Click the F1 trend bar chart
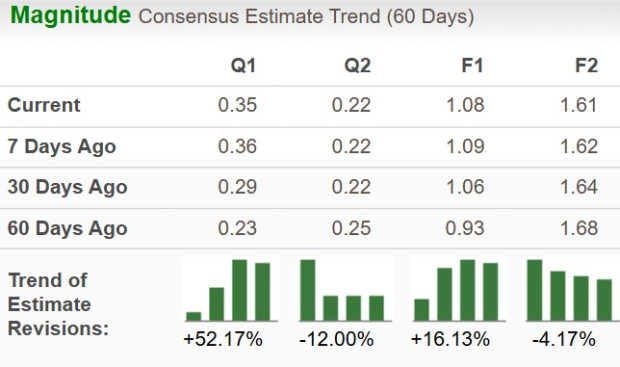The height and width of the screenshot is (367, 620). (459, 289)
